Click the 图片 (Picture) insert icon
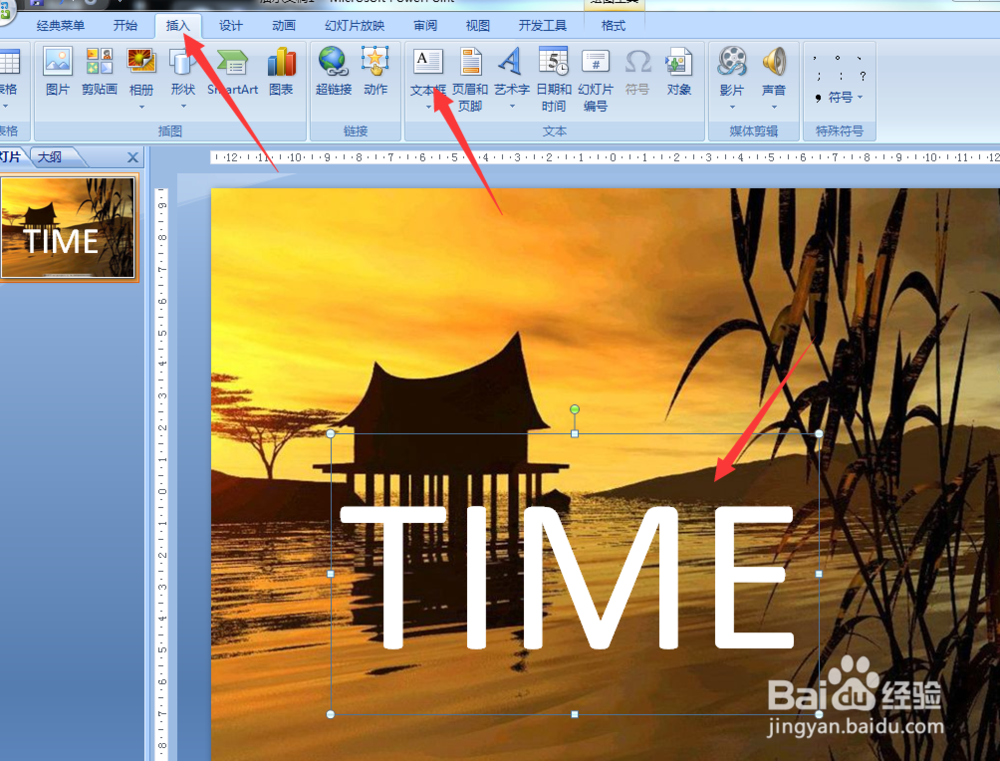The width and height of the screenshot is (1000, 761). tap(57, 61)
